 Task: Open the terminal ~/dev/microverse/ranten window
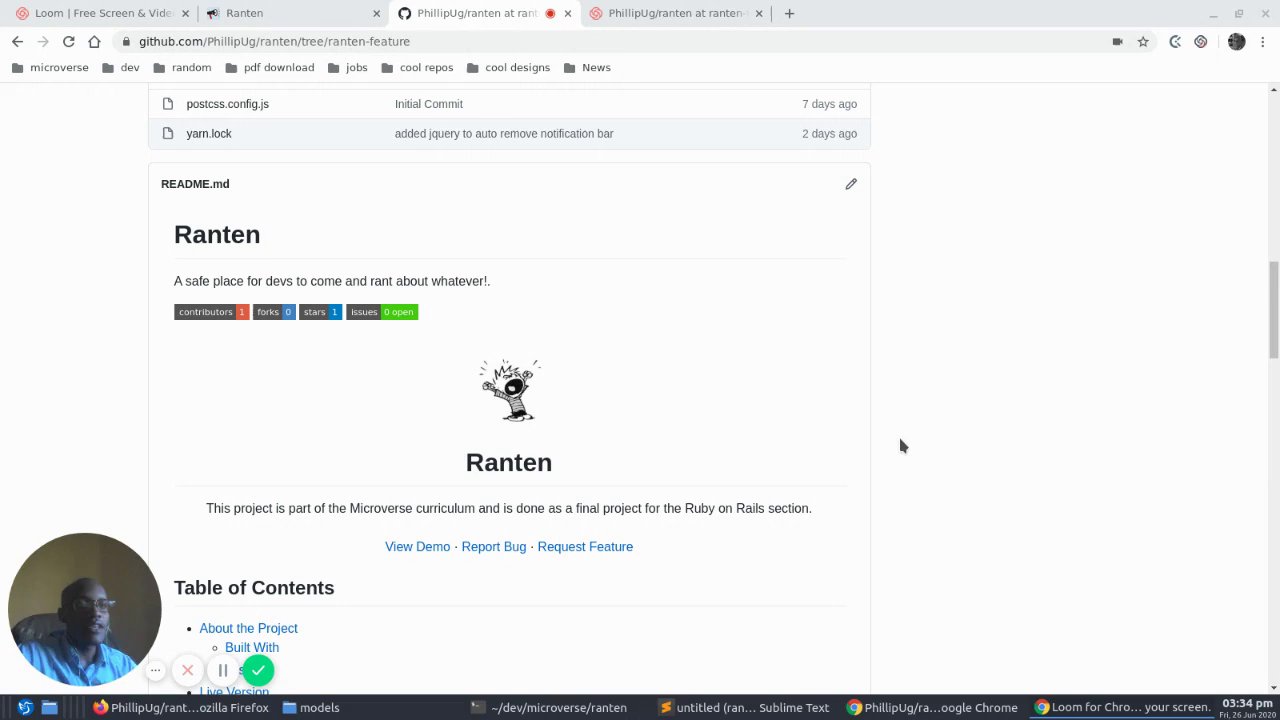(x=549, y=707)
